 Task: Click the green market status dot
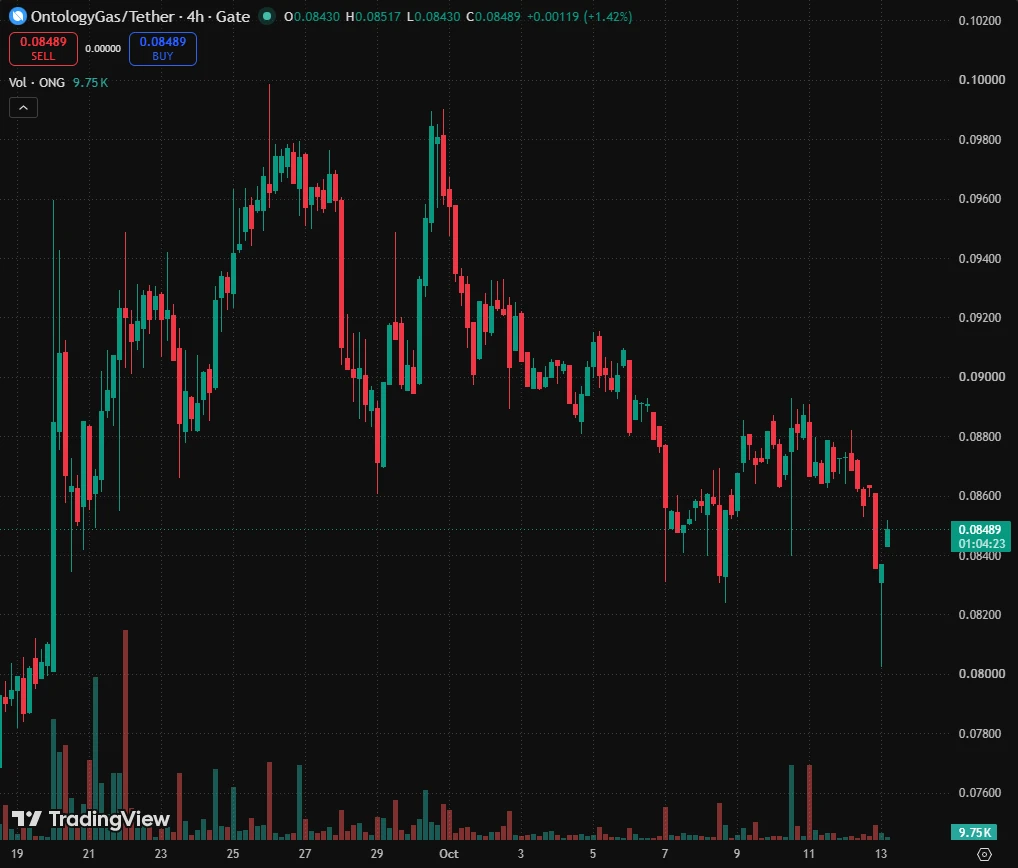coord(266,16)
